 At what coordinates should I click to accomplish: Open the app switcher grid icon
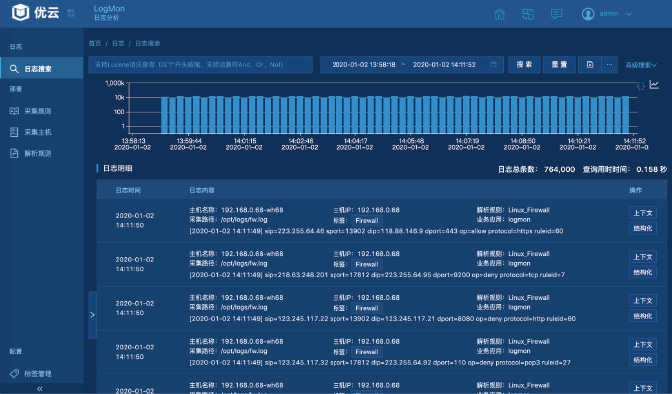(x=71, y=13)
